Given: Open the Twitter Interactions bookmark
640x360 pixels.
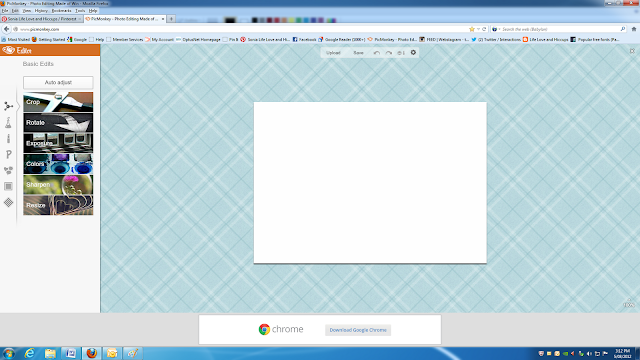Looking at the screenshot, I should (x=496, y=40).
